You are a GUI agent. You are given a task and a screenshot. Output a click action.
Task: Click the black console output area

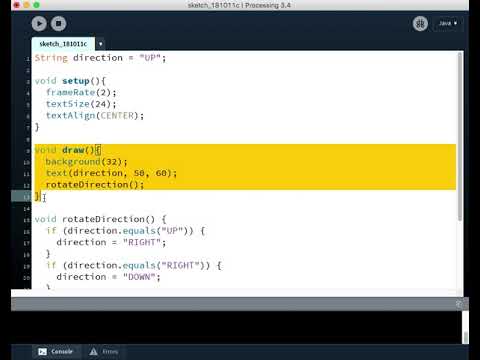237,327
